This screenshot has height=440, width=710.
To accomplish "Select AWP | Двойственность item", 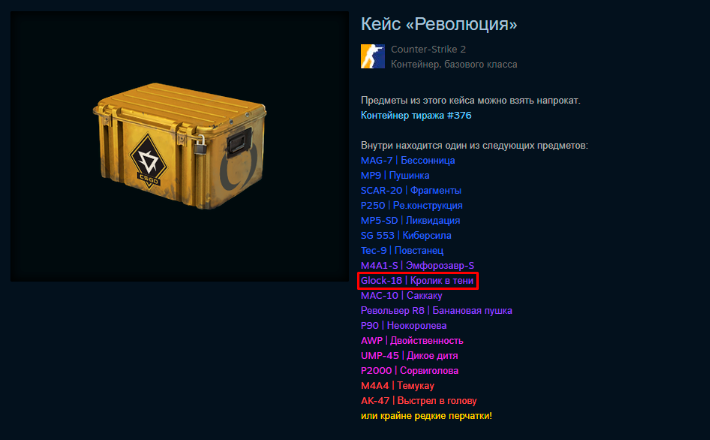I will click(x=412, y=340).
